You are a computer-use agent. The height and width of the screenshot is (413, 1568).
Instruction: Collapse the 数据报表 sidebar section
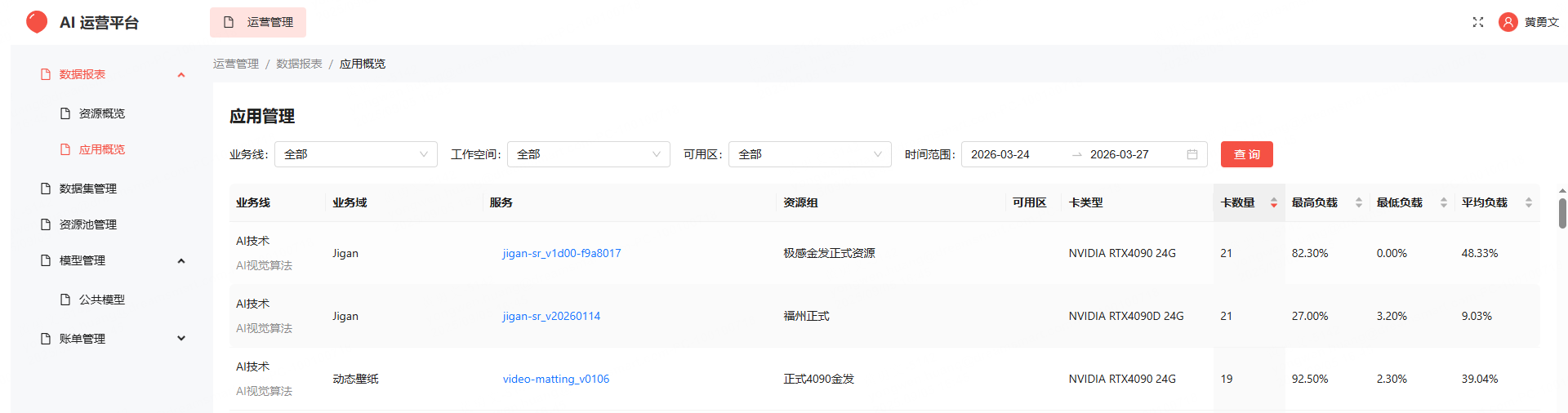181,75
